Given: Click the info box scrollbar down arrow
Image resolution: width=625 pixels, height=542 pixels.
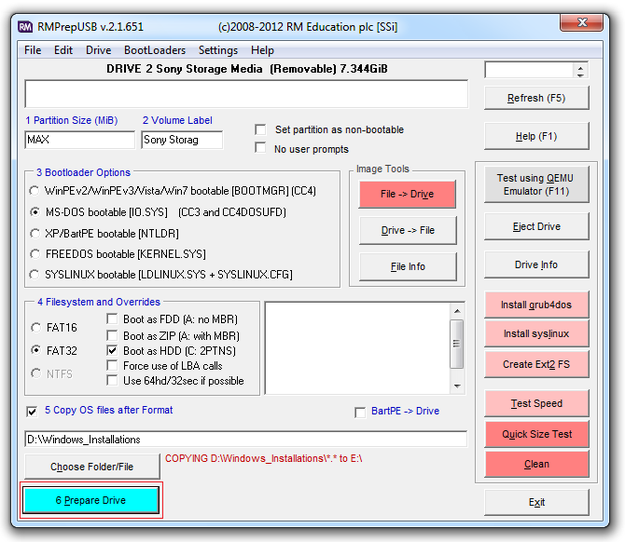Looking at the screenshot, I should 457,386.
